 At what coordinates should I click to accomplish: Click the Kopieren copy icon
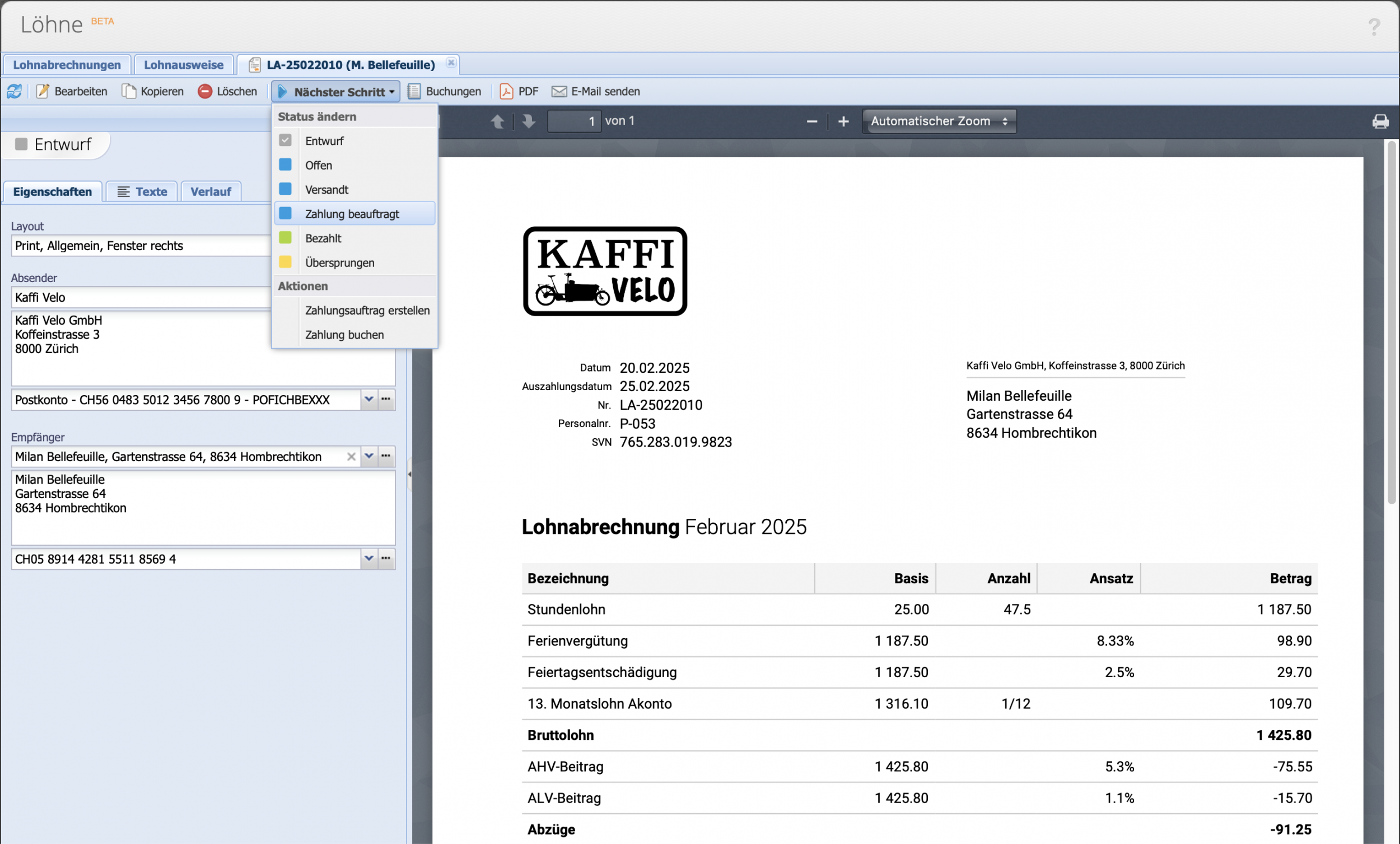[129, 91]
